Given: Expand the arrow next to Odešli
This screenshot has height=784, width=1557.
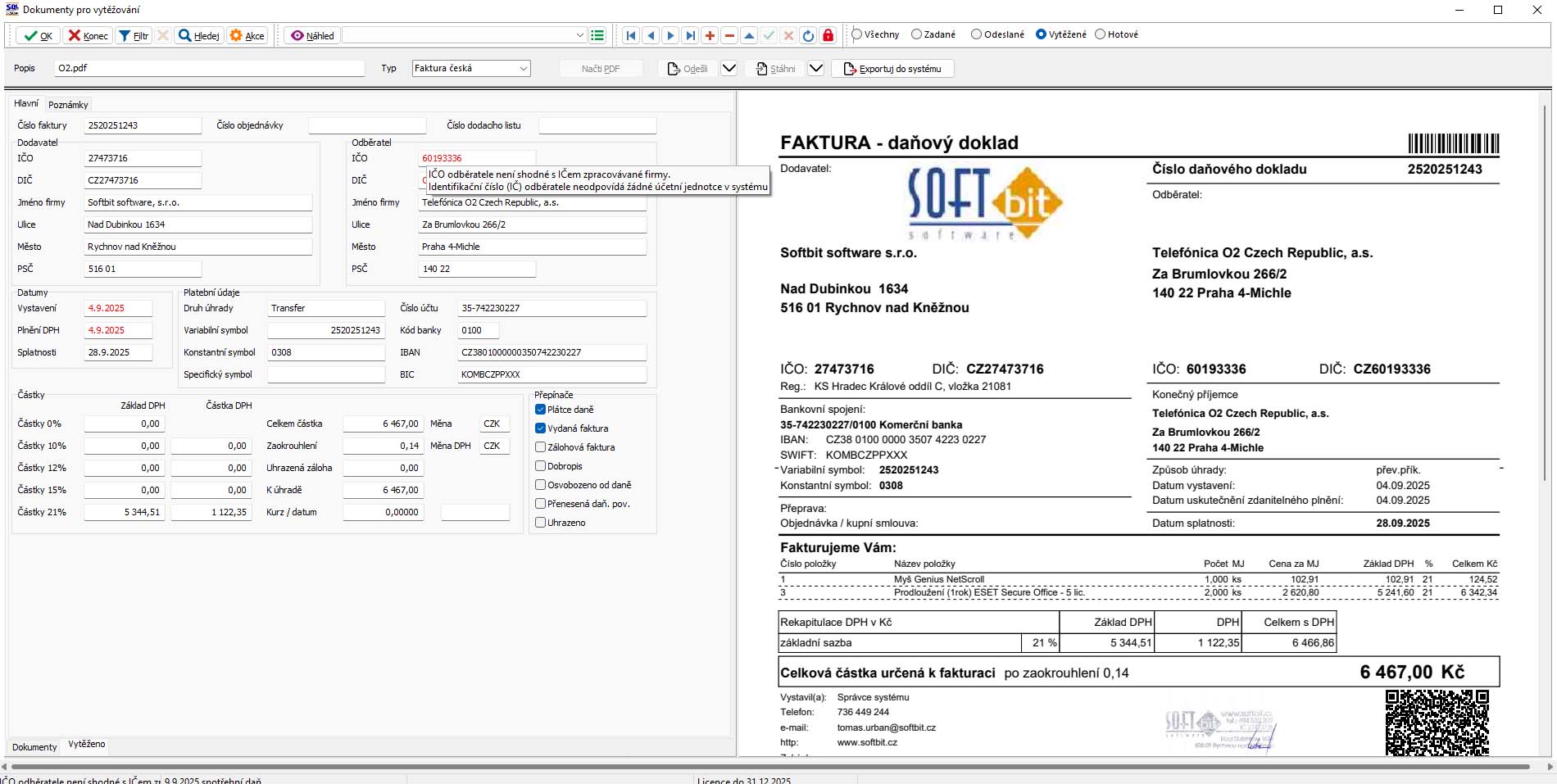Looking at the screenshot, I should pyautogui.click(x=729, y=69).
